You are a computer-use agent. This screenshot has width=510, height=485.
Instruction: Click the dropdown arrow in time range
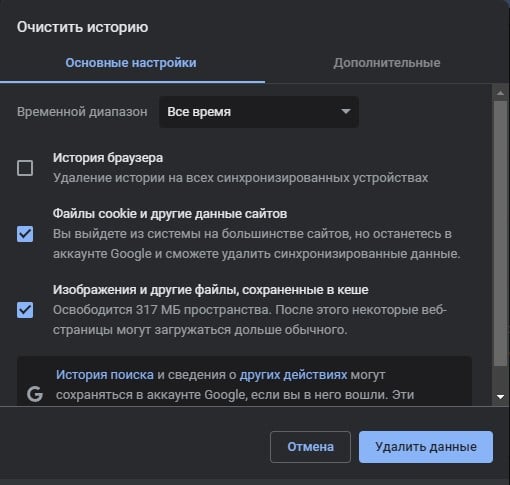(x=346, y=111)
